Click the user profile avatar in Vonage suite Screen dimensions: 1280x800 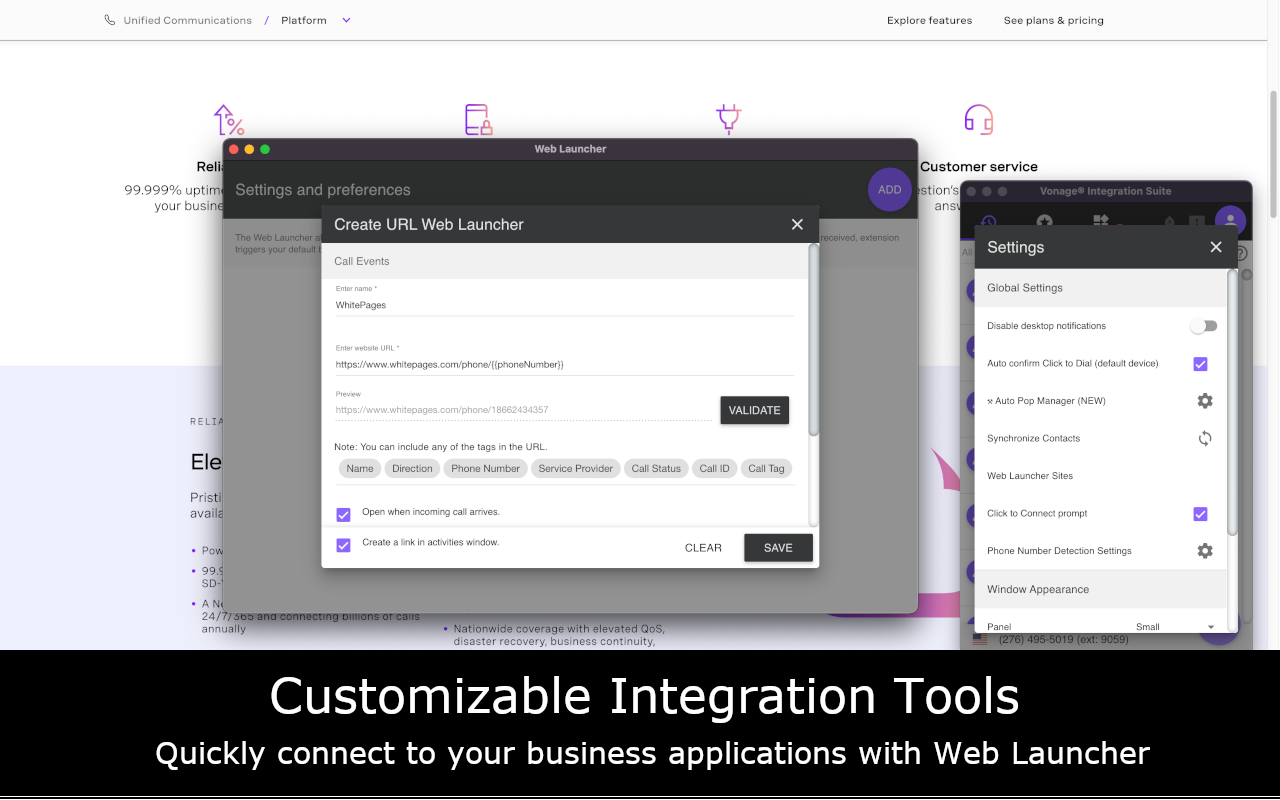[1230, 221]
